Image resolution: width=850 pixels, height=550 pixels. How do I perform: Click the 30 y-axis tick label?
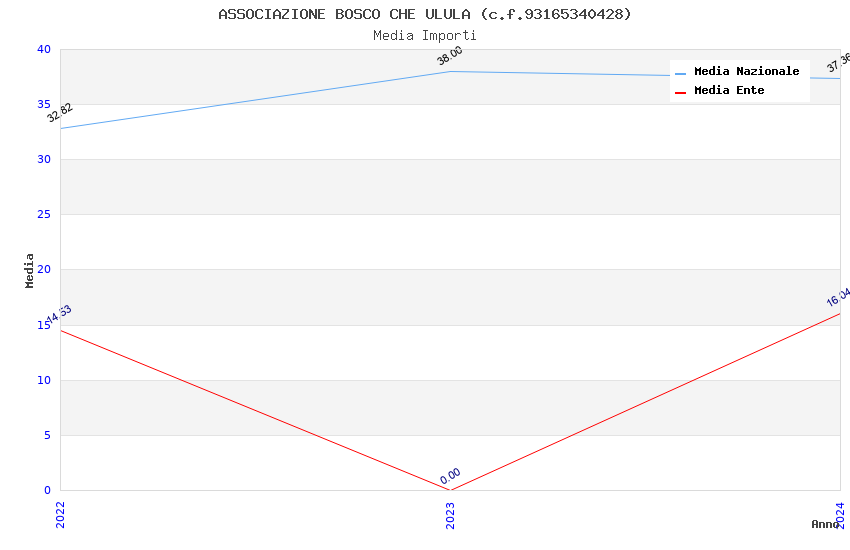click(x=44, y=159)
